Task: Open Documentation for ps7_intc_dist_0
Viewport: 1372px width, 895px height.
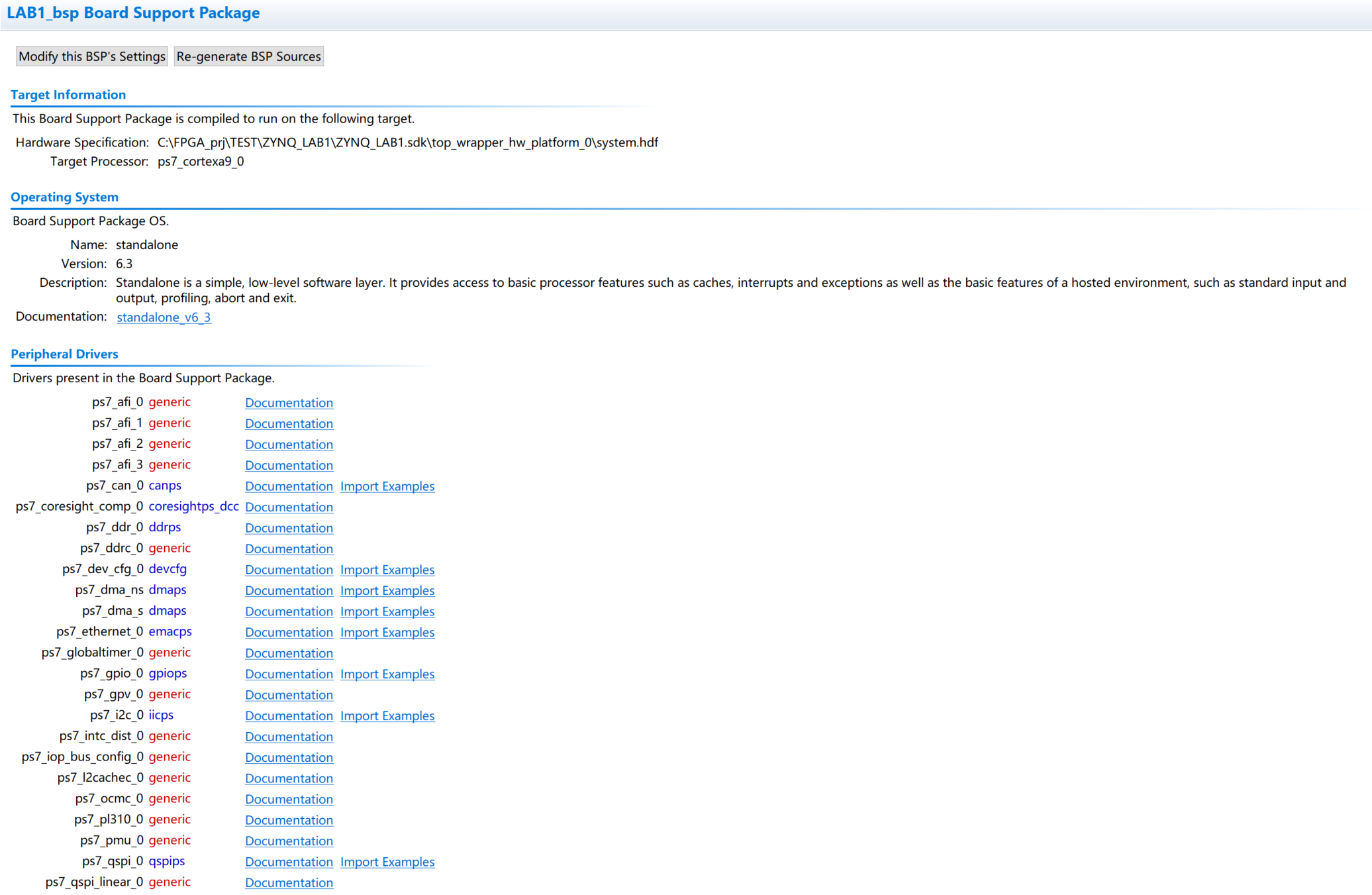Action: coord(289,737)
